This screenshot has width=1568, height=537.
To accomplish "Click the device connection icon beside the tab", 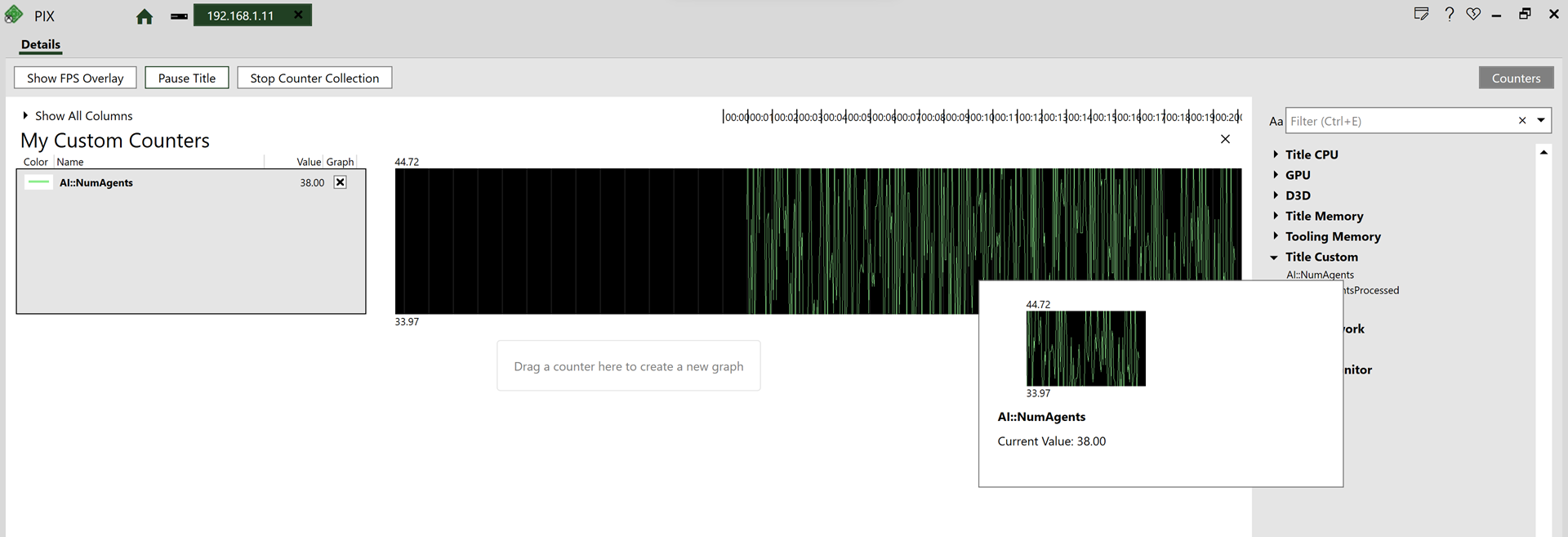I will pyautogui.click(x=180, y=16).
